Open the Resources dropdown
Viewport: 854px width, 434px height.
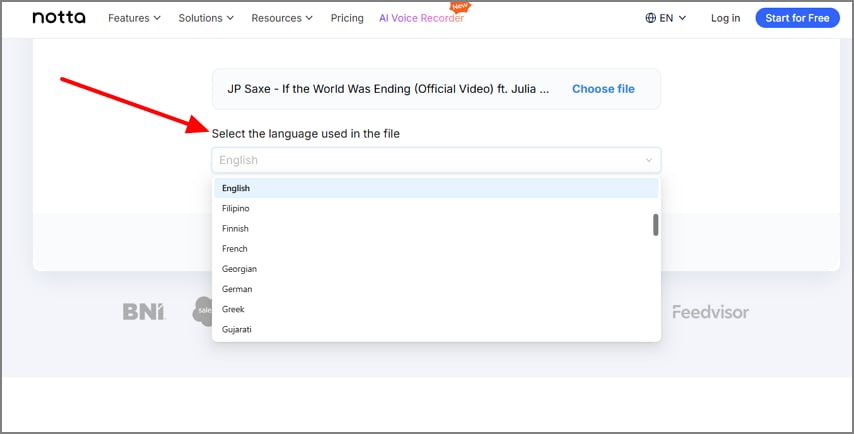tap(282, 18)
